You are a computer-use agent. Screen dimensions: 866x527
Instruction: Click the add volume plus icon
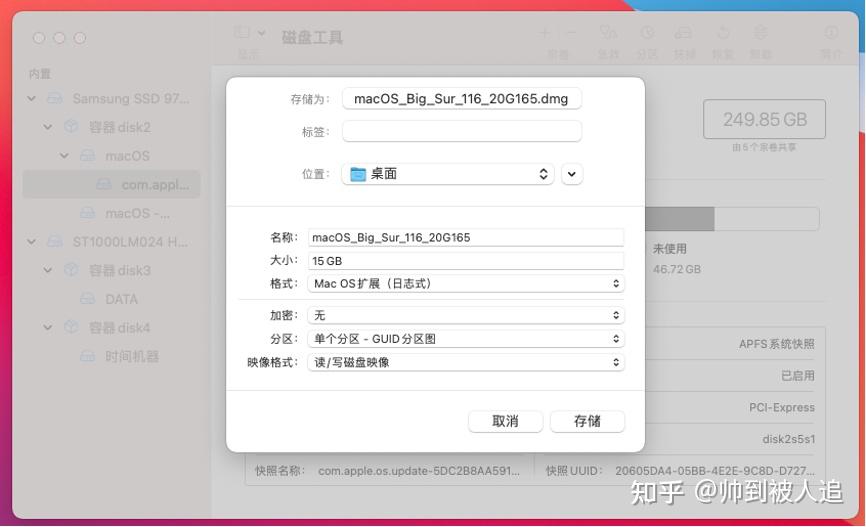click(x=545, y=33)
